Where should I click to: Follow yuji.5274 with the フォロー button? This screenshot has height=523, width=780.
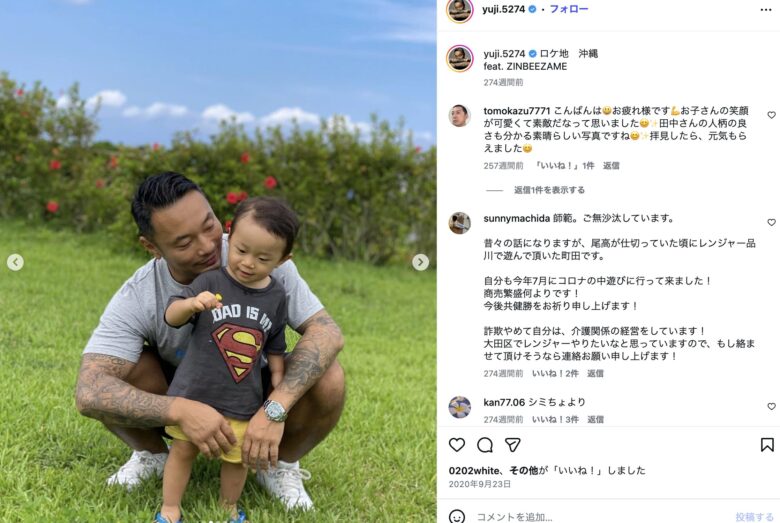(569, 9)
